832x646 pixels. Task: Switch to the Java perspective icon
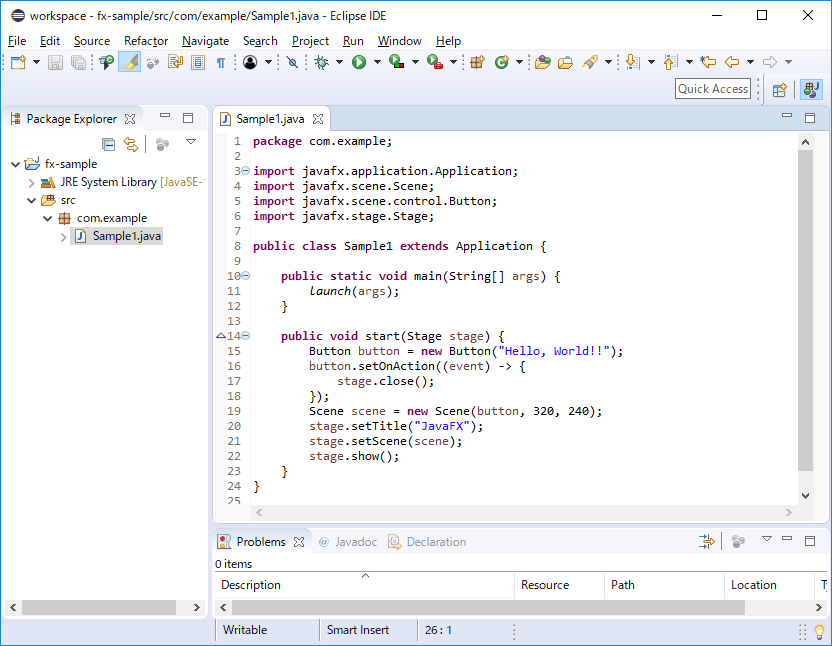(x=811, y=89)
